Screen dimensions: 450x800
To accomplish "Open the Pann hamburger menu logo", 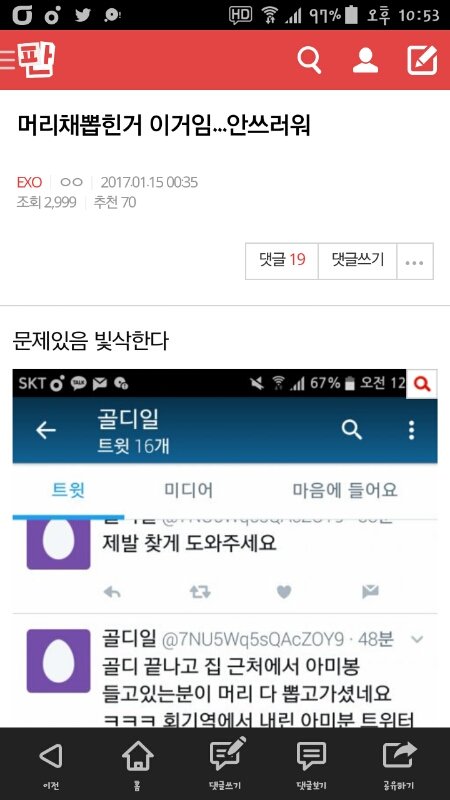I will [28, 59].
